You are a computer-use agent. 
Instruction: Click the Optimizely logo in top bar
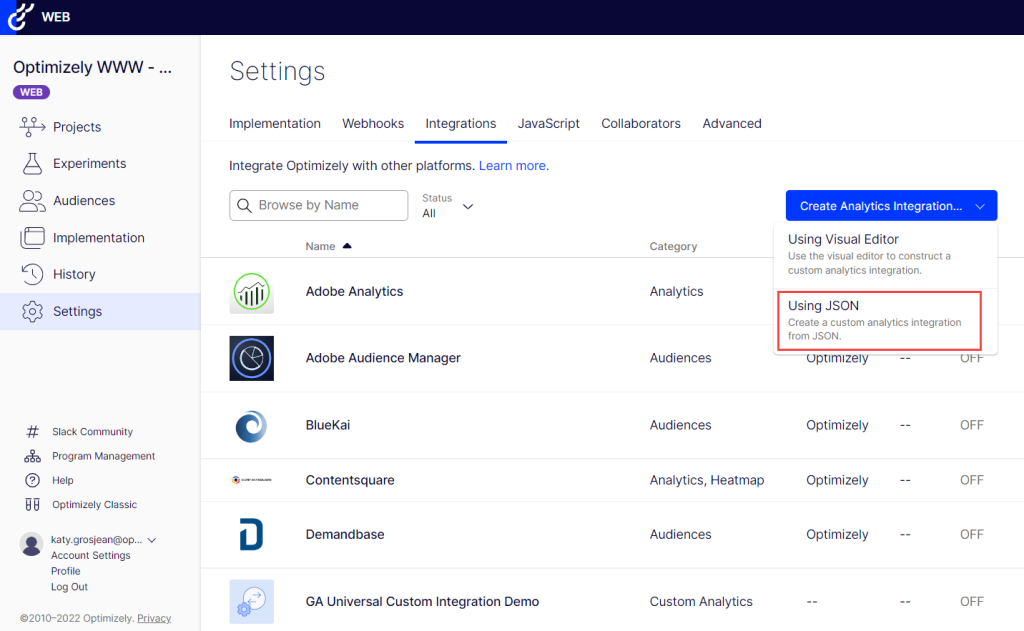[x=21, y=17]
